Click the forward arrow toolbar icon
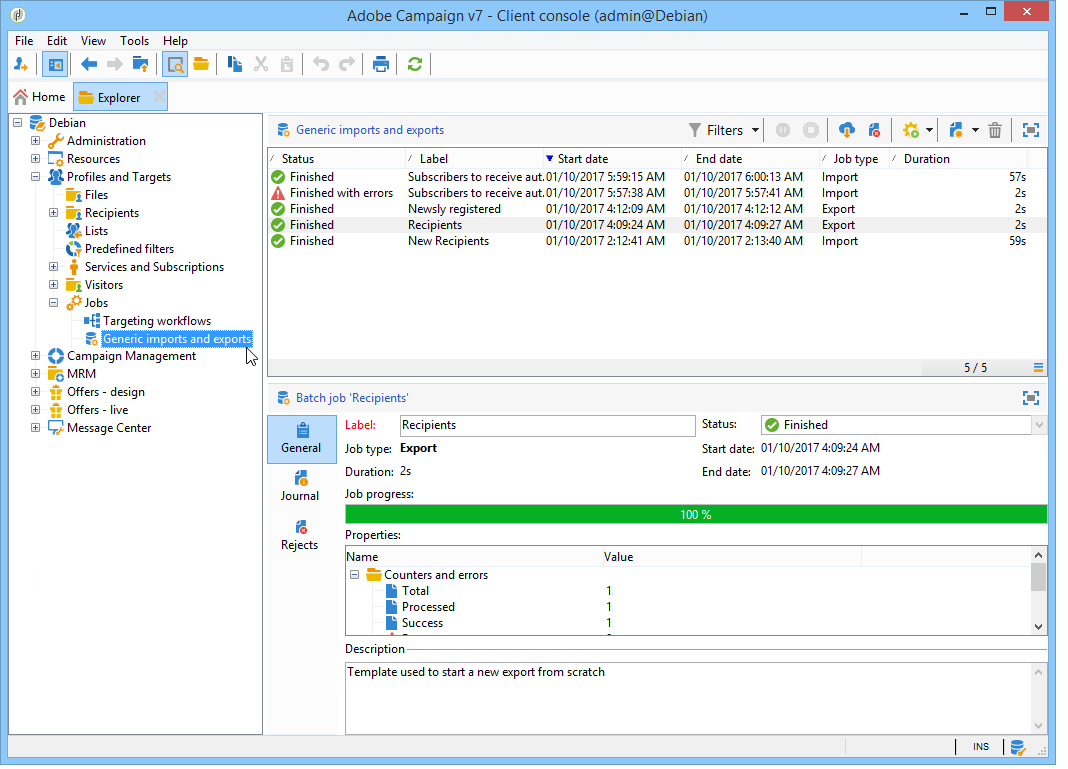Image resolution: width=1068 pixels, height=769 pixels. [x=114, y=65]
